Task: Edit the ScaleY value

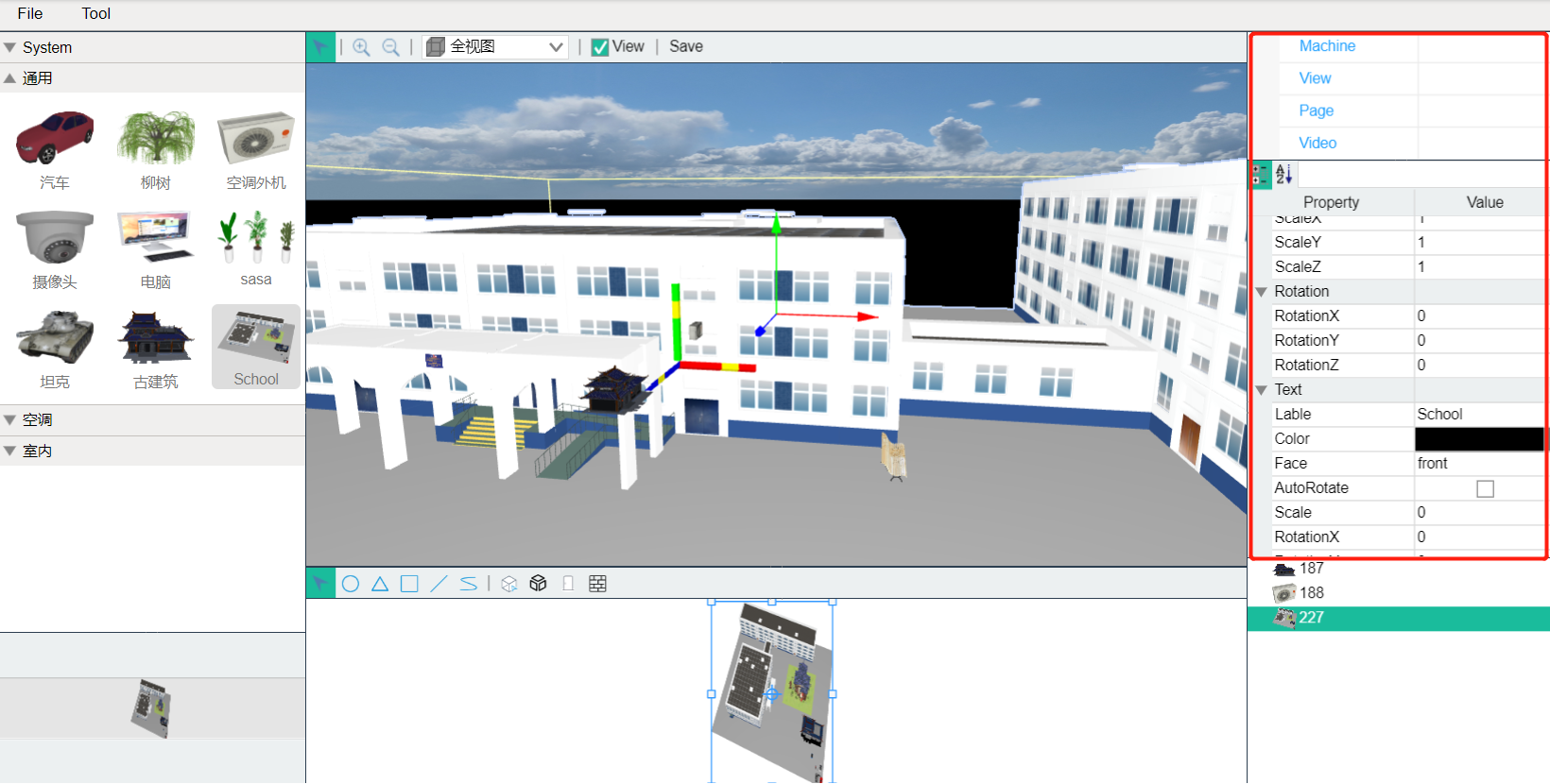Action: coord(1479,243)
